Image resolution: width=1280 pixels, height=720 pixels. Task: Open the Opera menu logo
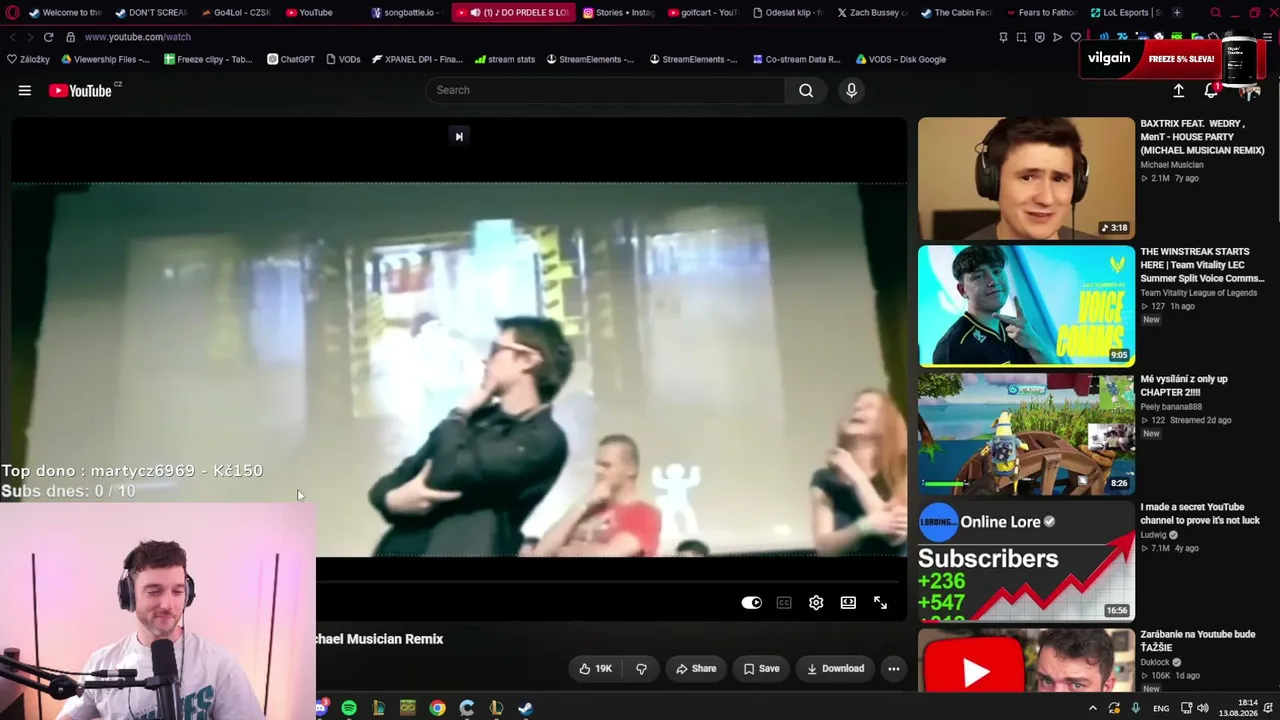point(13,13)
